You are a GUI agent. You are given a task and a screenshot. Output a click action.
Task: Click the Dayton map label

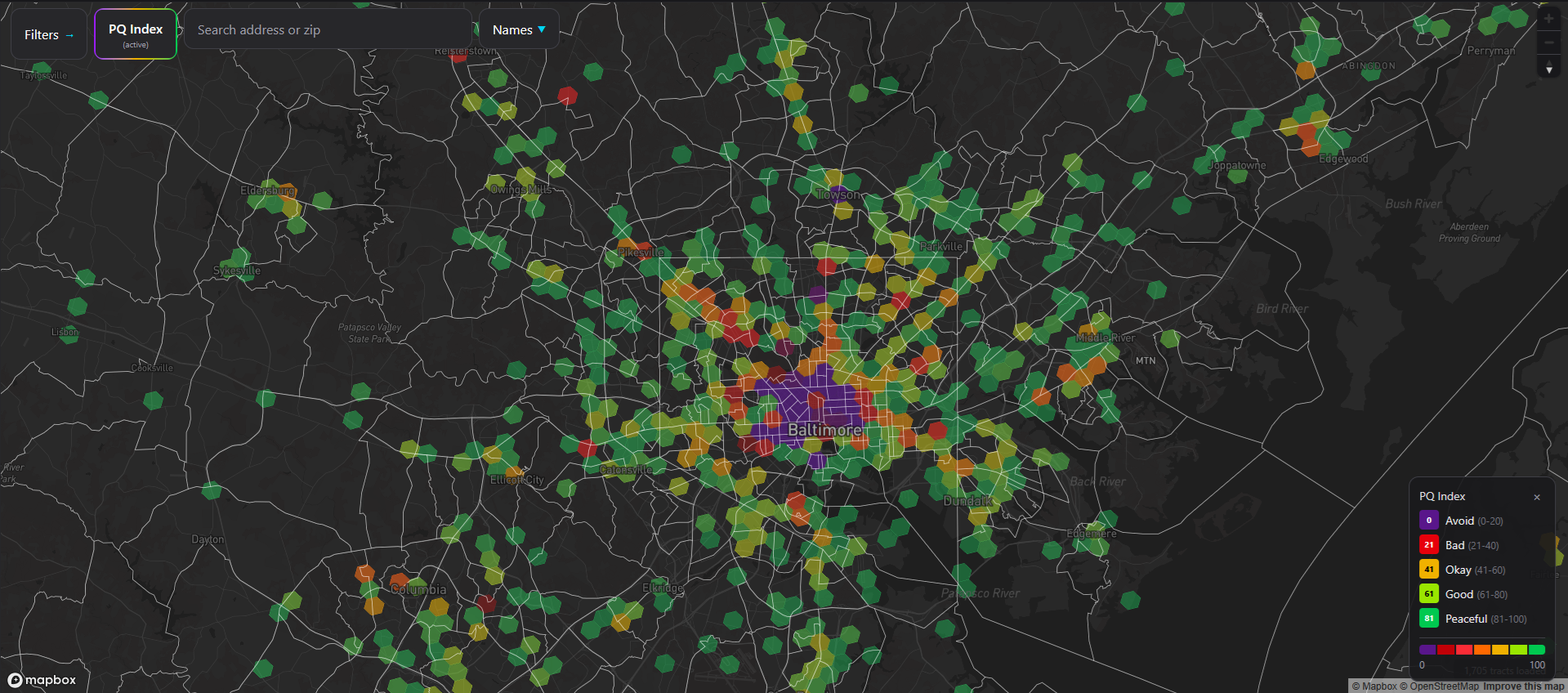click(208, 539)
